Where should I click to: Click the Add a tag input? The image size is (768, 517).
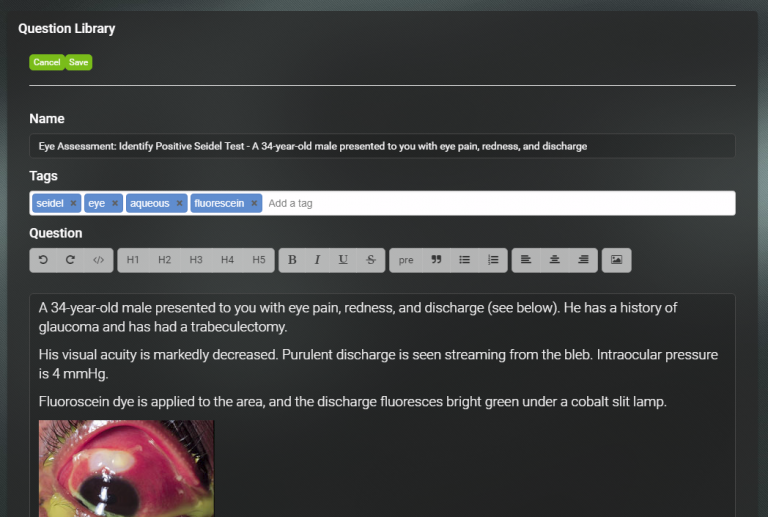pyautogui.click(x=499, y=203)
